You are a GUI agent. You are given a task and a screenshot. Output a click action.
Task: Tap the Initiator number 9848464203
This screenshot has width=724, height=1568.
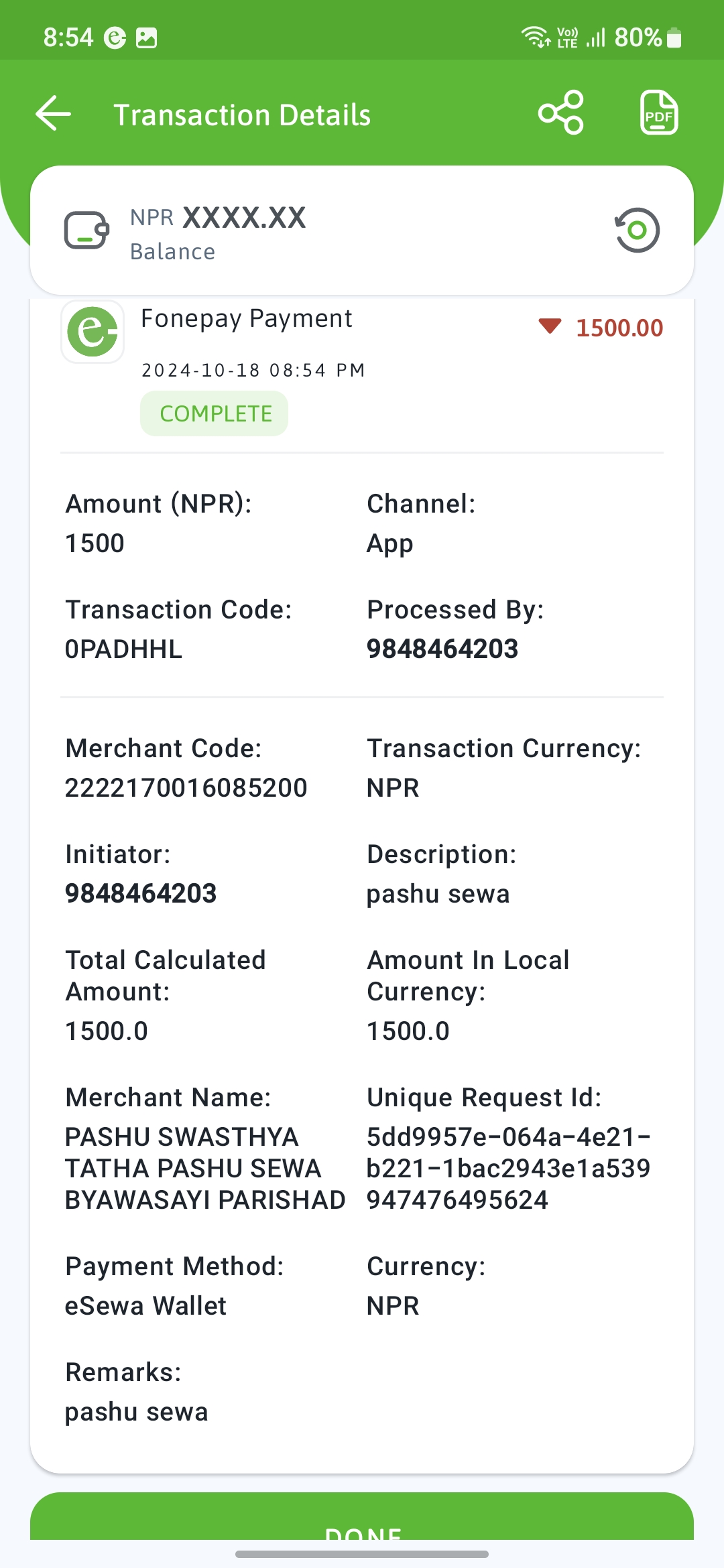tap(141, 893)
